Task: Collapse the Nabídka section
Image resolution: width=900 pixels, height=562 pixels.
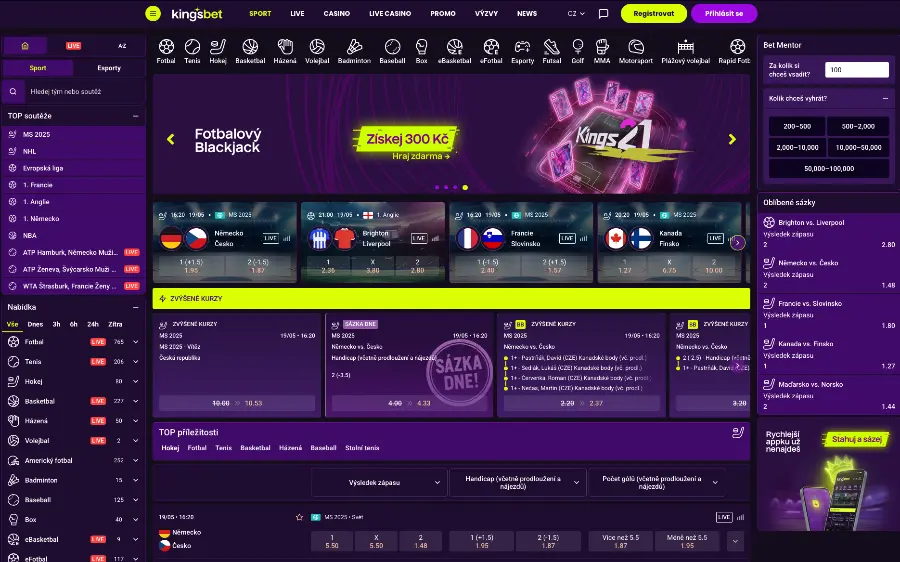Action: [x=135, y=307]
